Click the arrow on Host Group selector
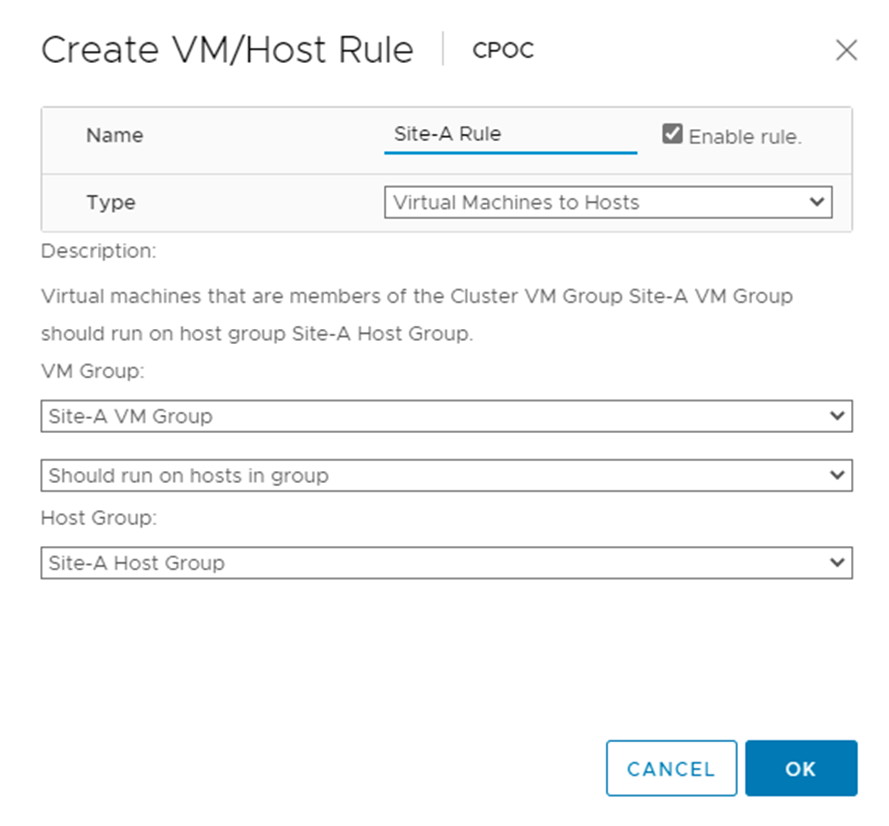 [x=839, y=563]
